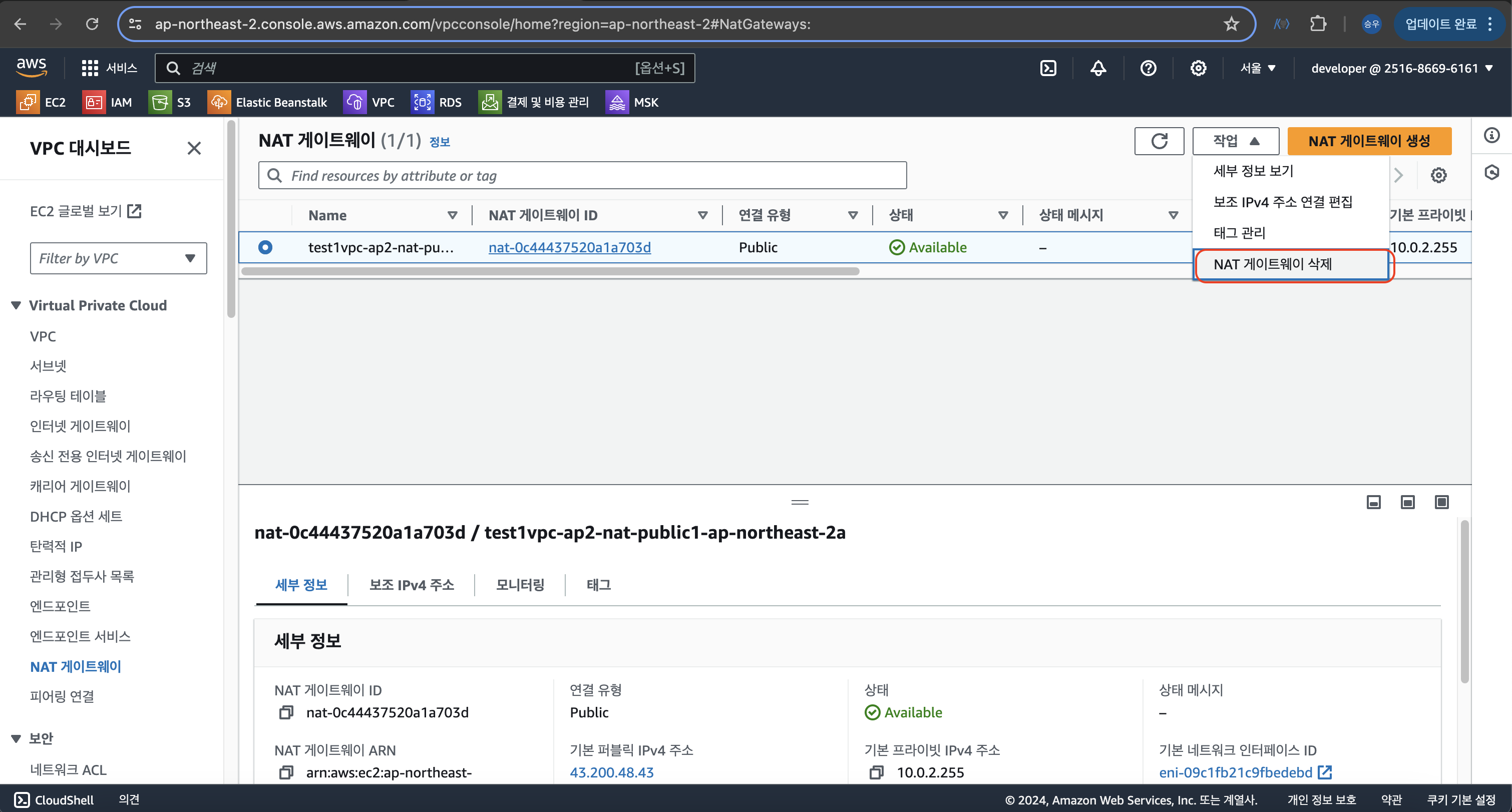The height and width of the screenshot is (812, 1512).
Task: Open the nat-0c44437520a1a703d link
Action: click(x=569, y=247)
